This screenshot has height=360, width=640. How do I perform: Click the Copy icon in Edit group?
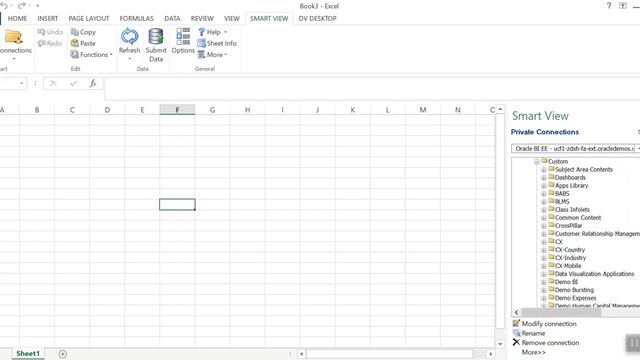[x=75, y=32]
